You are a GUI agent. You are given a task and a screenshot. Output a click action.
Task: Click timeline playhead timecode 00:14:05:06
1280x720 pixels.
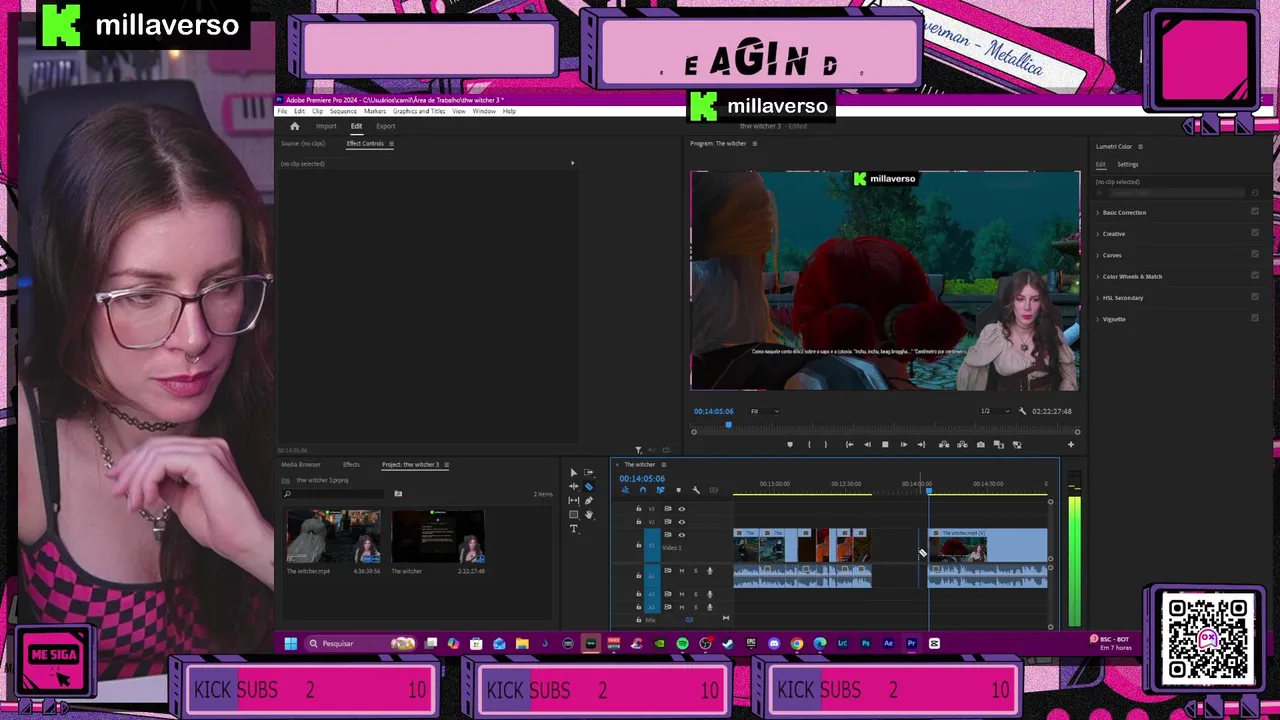tap(642, 478)
